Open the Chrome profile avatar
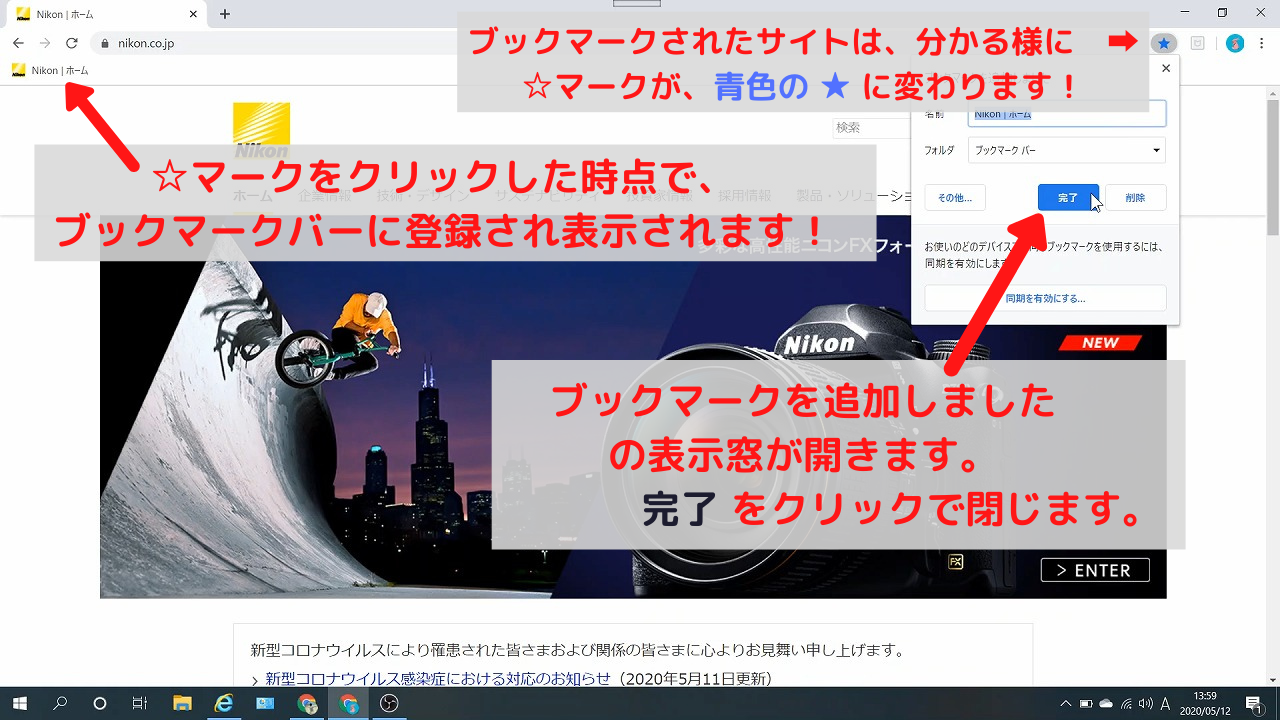The image size is (1280, 720). click(1235, 43)
